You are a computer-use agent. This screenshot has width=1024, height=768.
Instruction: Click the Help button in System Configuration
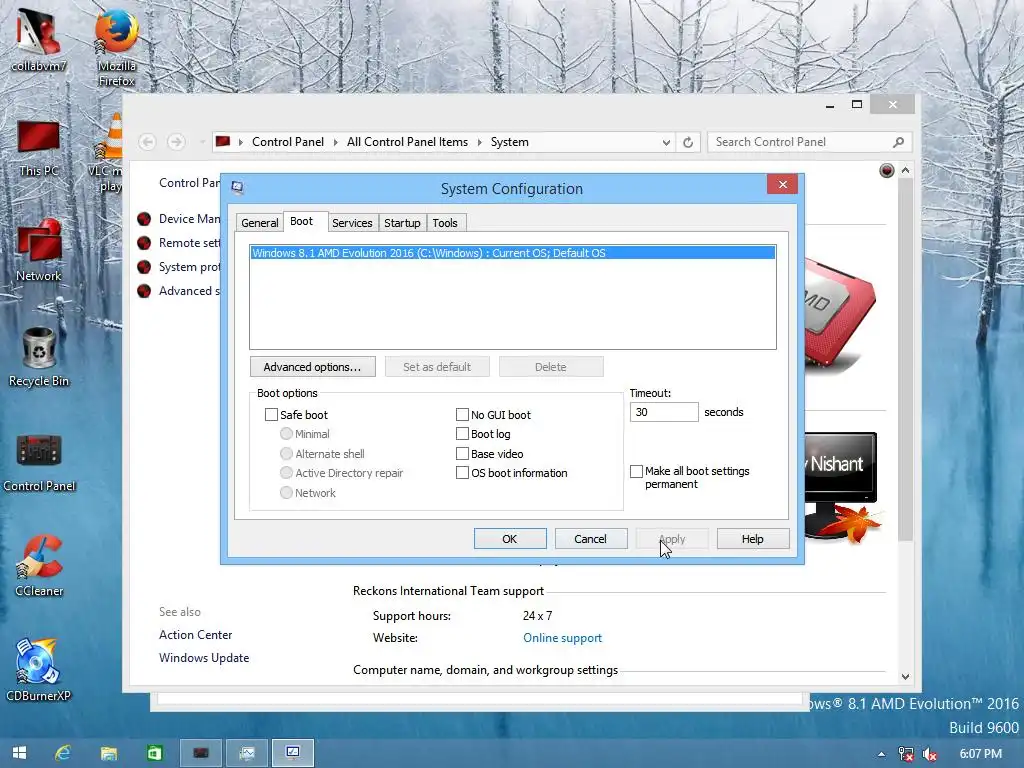752,539
